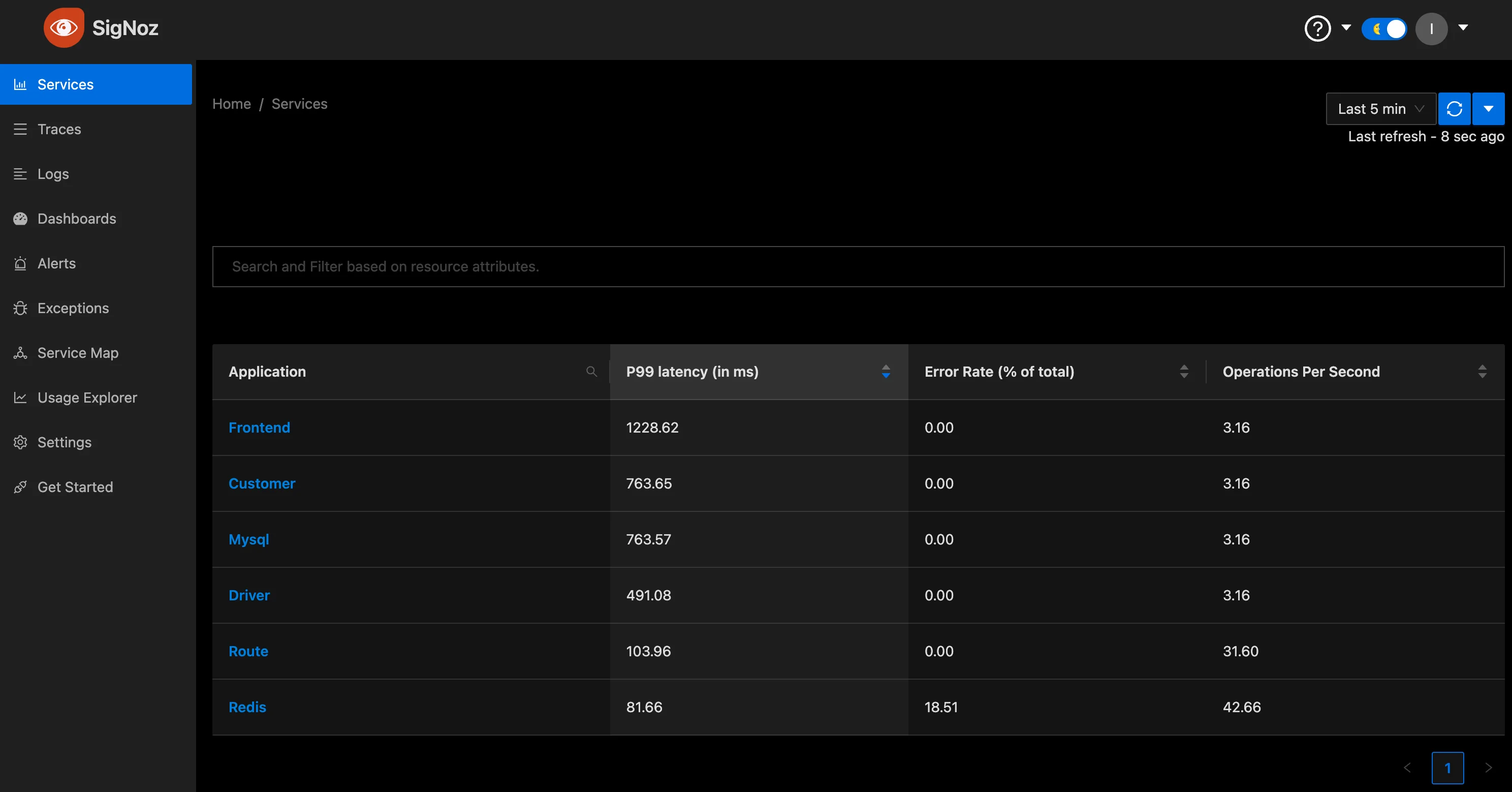Click Frontend latency value 1228.62
The width and height of the screenshot is (1512, 792).
pyautogui.click(x=652, y=428)
